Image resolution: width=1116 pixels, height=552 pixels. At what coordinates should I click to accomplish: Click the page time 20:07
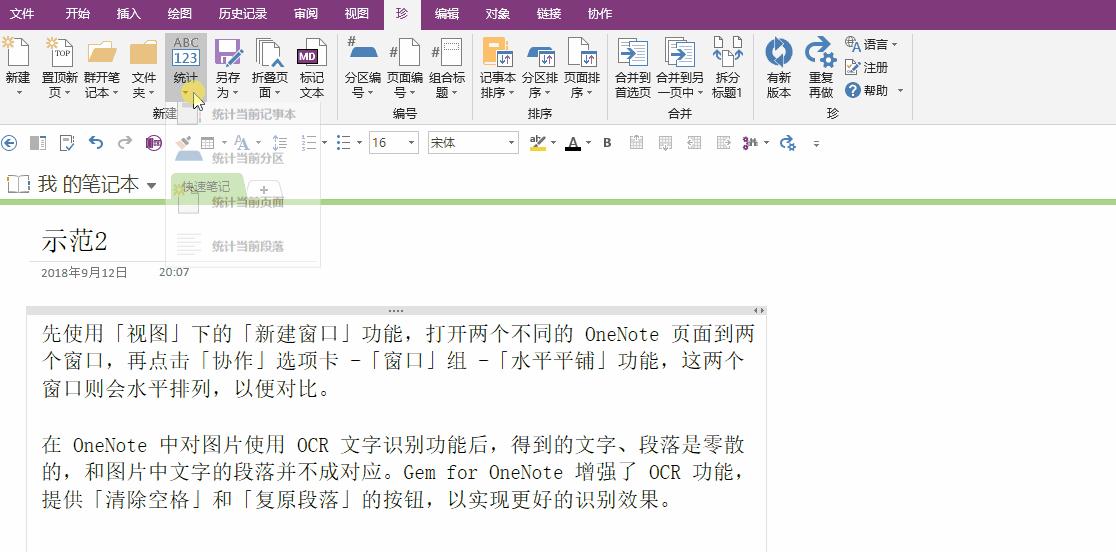pyautogui.click(x=174, y=272)
